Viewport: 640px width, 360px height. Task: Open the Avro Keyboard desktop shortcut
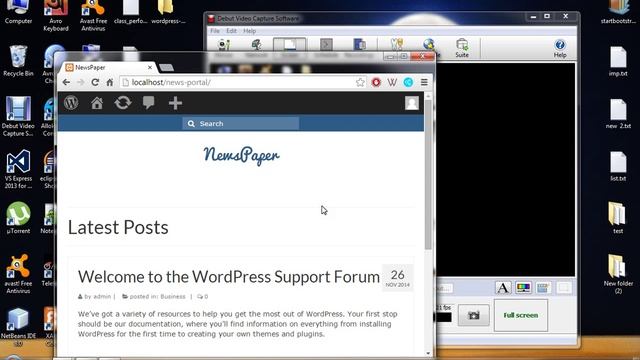click(x=56, y=16)
